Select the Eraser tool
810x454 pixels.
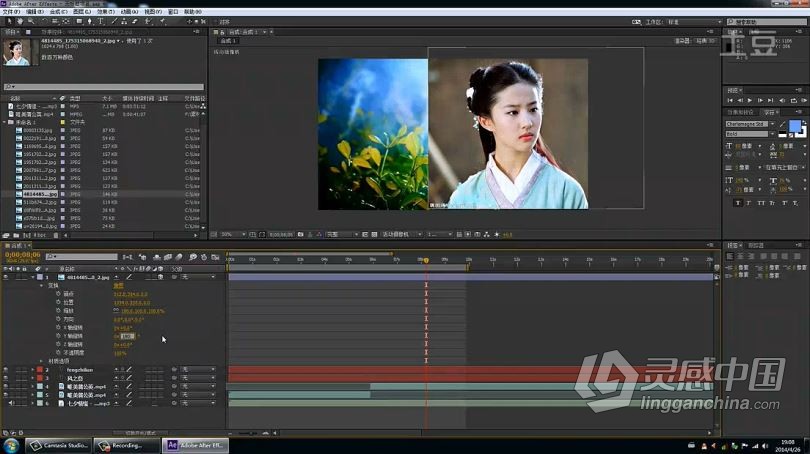[x=135, y=21]
